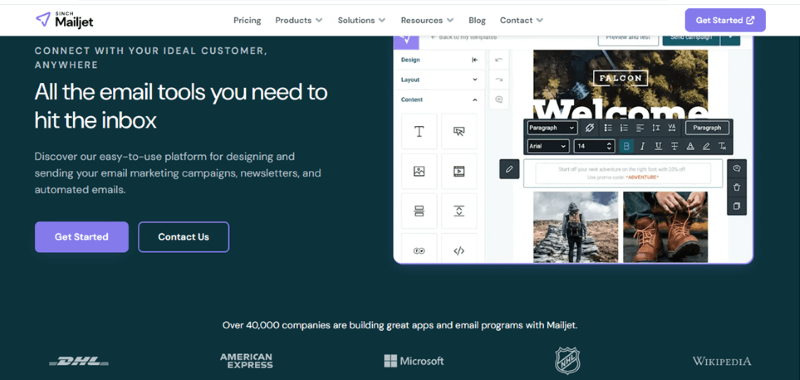
Task: Click the text color A icon
Action: [x=690, y=146]
